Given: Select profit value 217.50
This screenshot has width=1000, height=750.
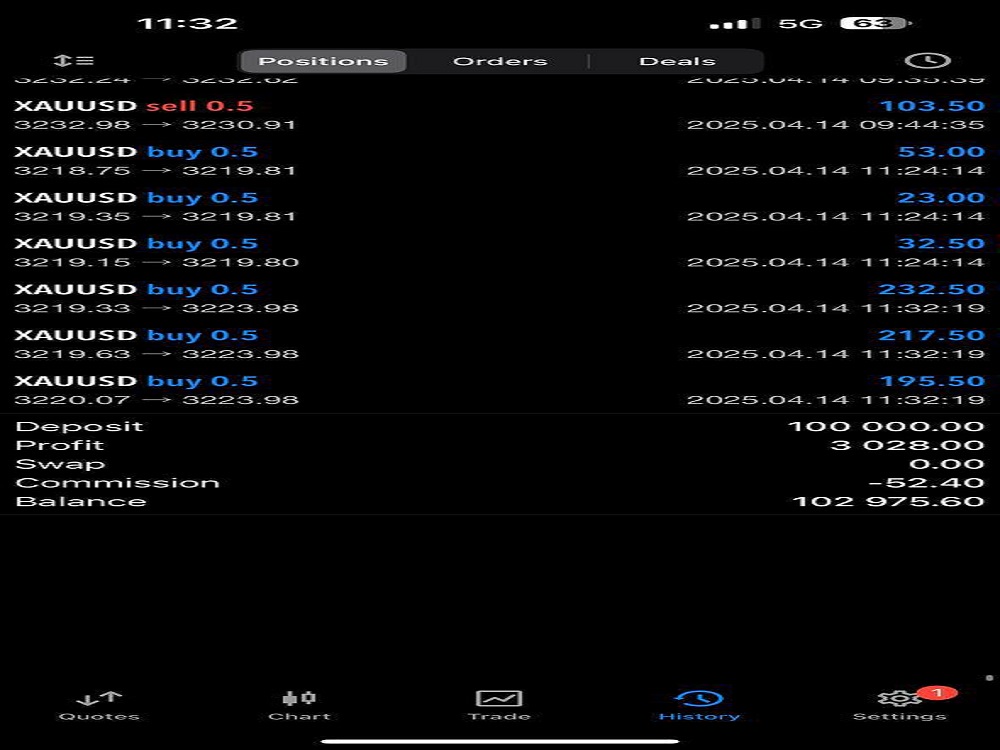Looking at the screenshot, I should (932, 335).
